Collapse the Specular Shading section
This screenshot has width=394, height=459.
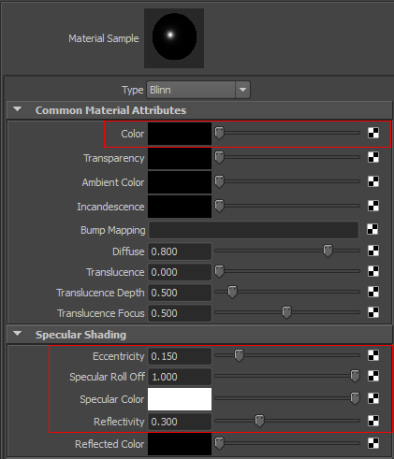tap(17, 334)
